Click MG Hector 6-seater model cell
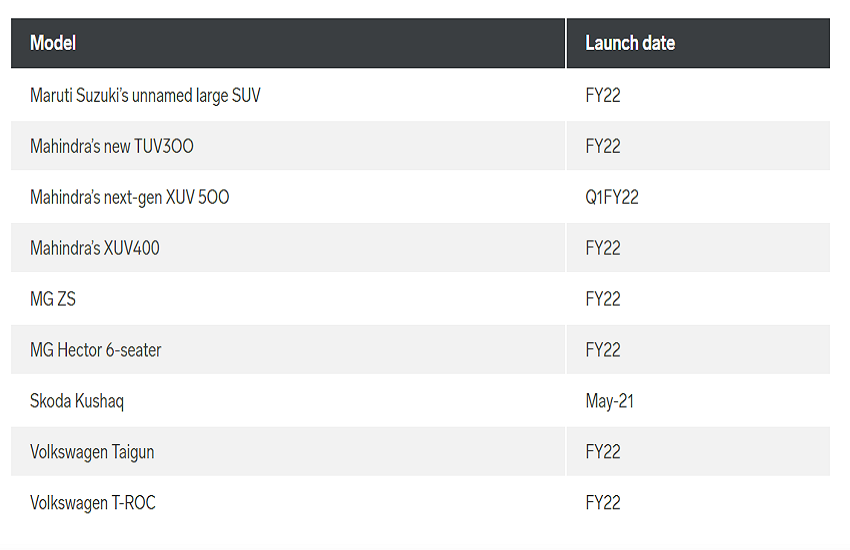This screenshot has height=550, width=850. pyautogui.click(x=96, y=350)
